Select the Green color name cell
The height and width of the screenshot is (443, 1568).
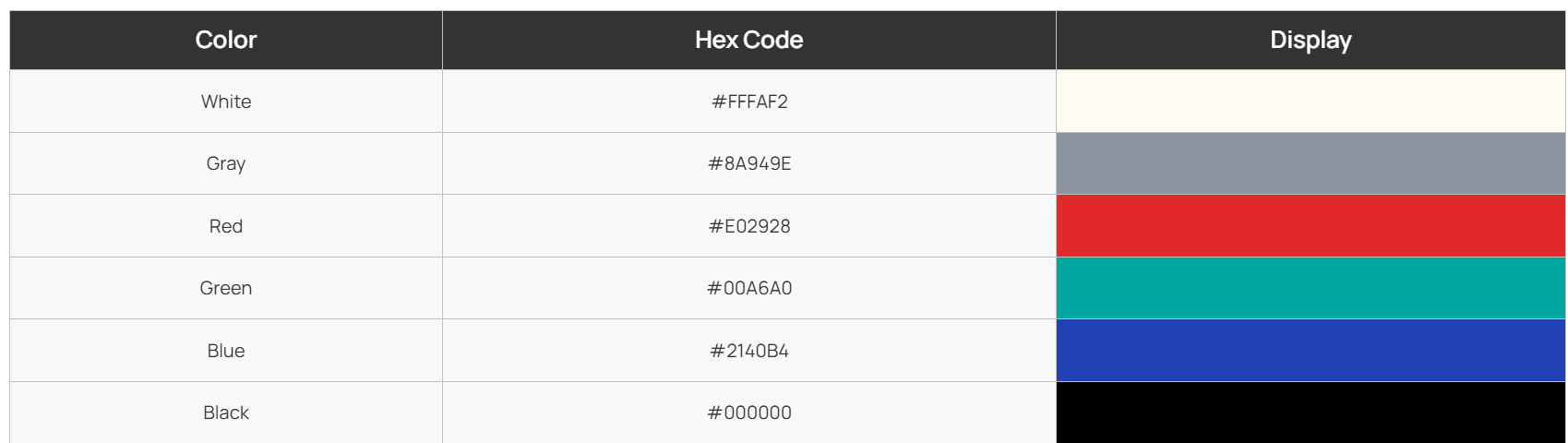tap(226, 288)
